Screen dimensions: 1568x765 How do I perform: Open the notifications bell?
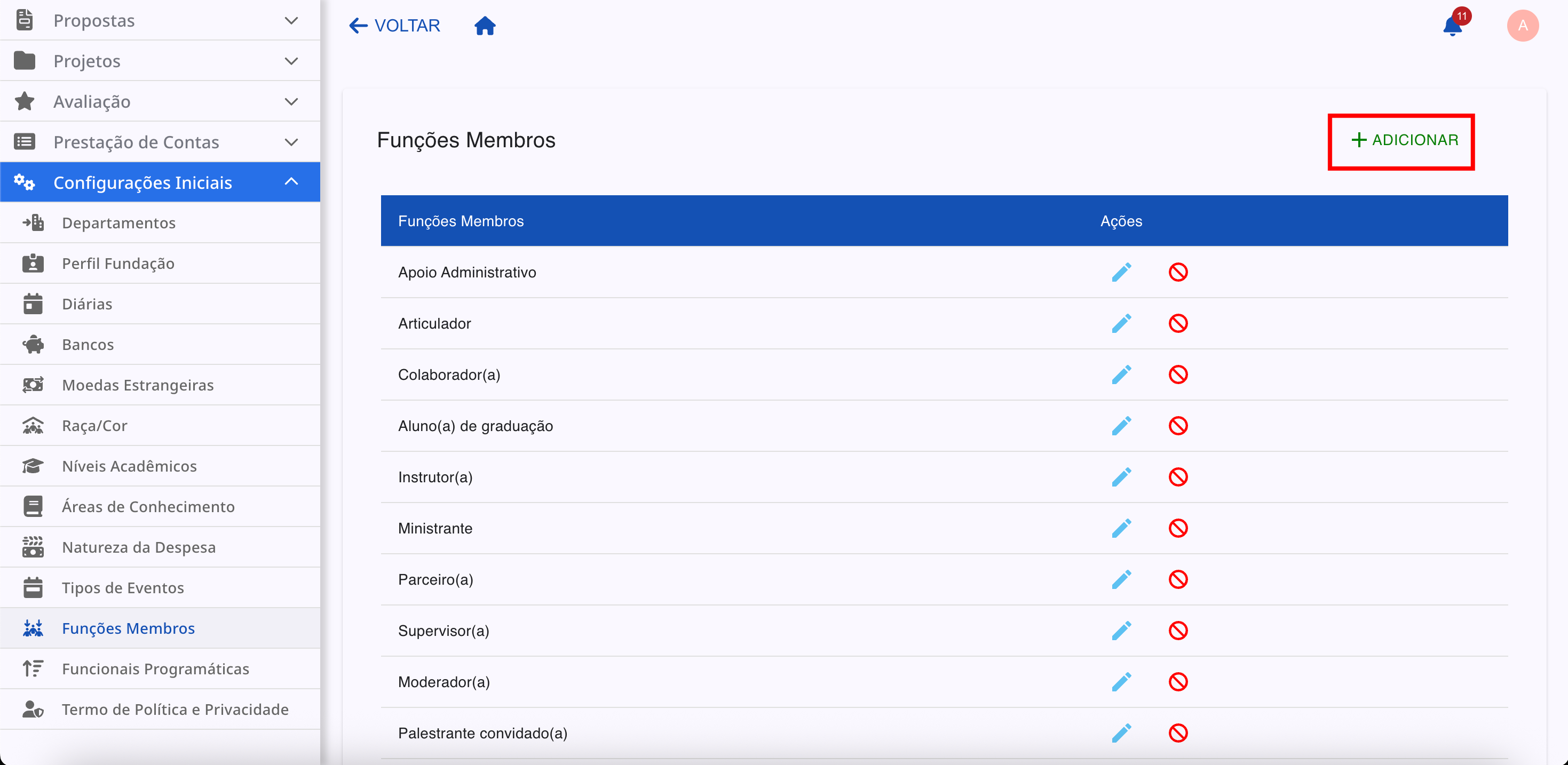pos(1452,26)
